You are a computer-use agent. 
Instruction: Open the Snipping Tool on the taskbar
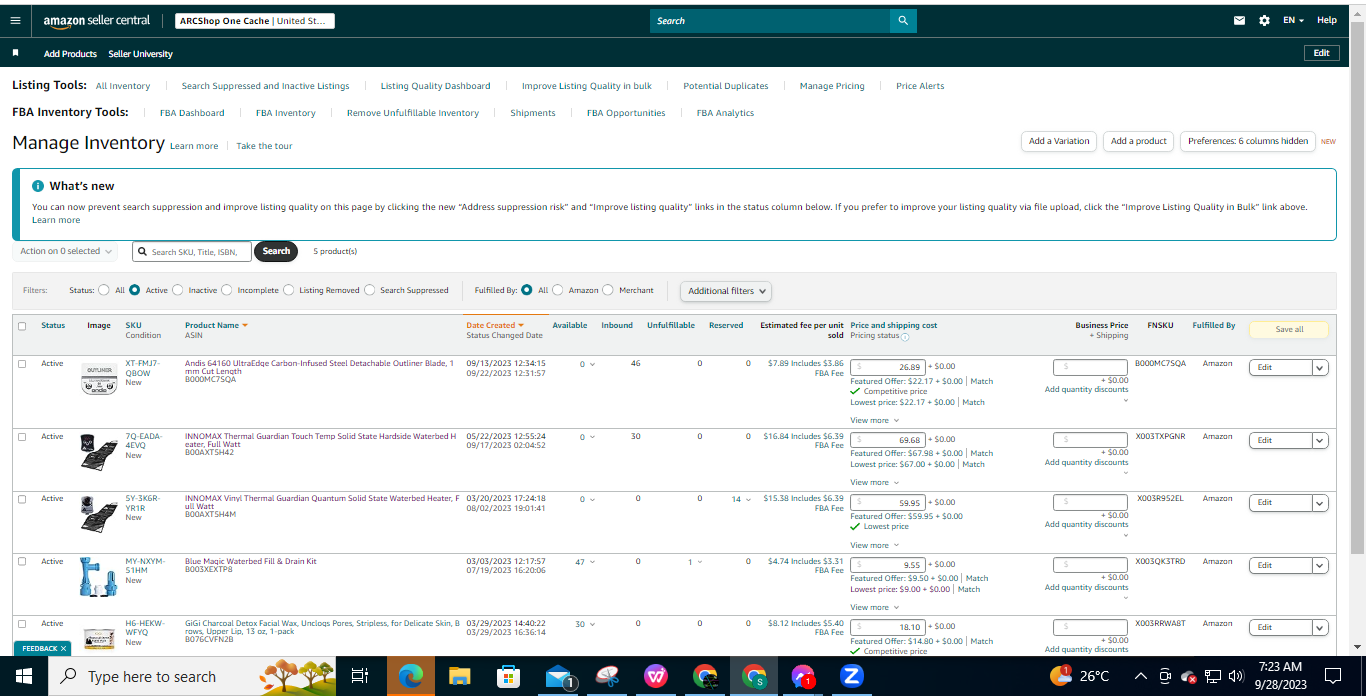click(607, 676)
